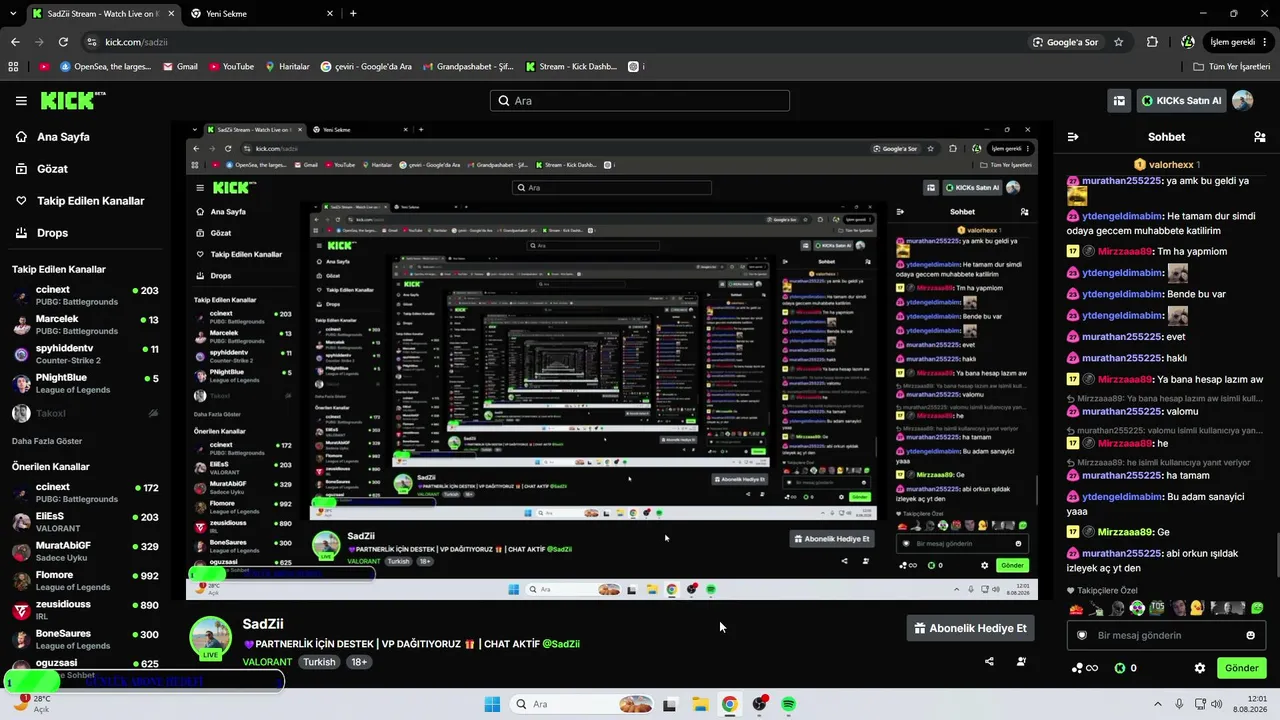Open zeusidiouss recommended channel
Screen dimensions: 1280x720
[85, 610]
